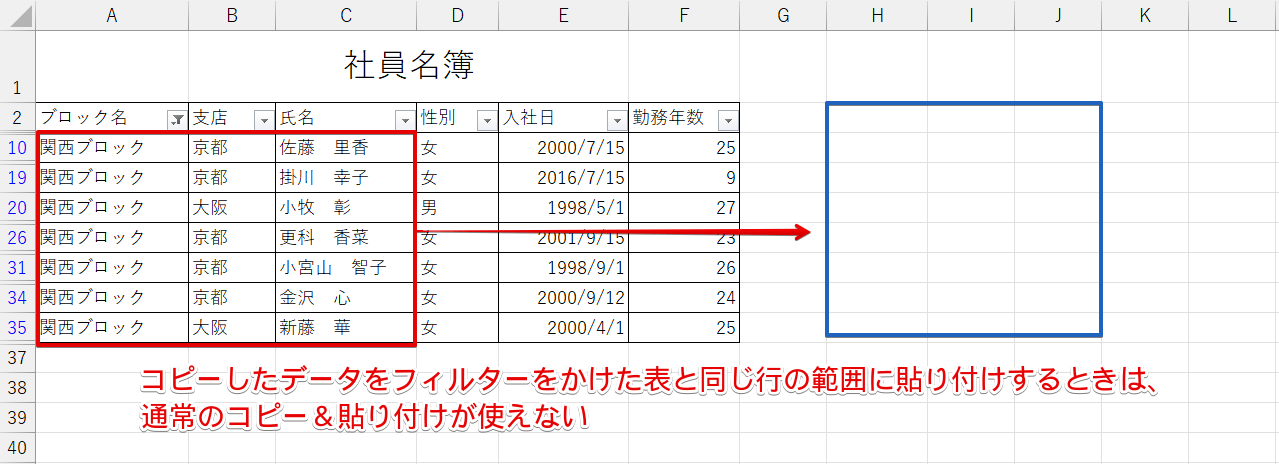Click the 男 gender cell
This screenshot has width=1279, height=464.
click(x=457, y=208)
